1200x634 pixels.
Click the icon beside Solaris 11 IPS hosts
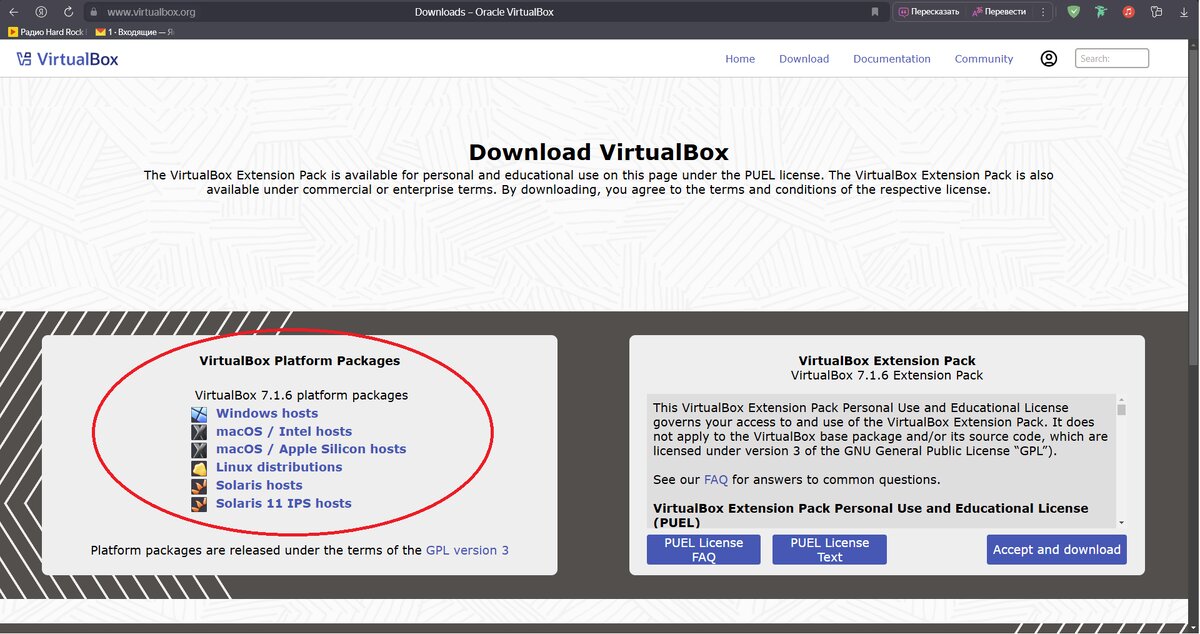[200, 504]
